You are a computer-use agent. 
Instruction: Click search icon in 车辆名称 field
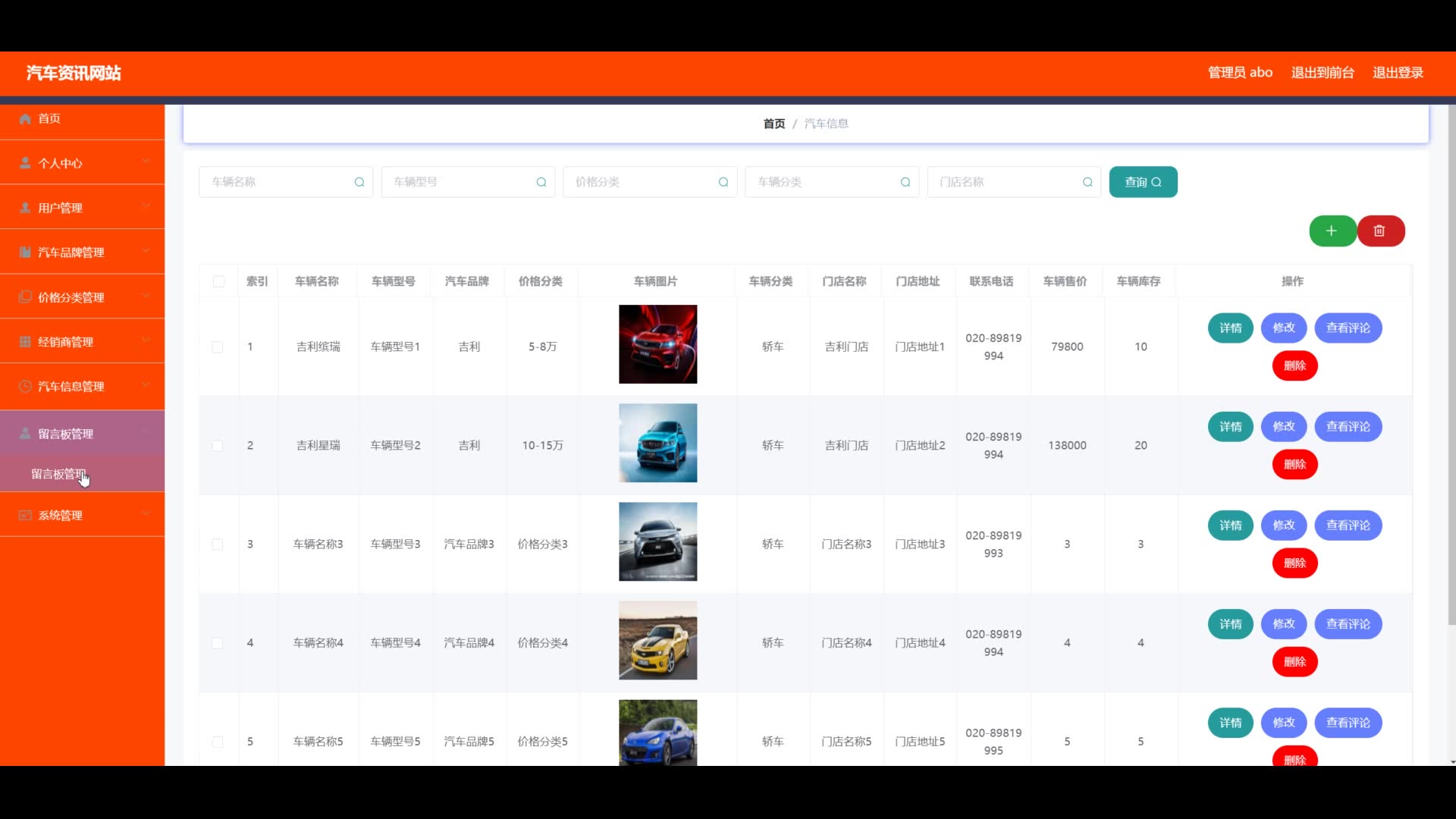[359, 182]
